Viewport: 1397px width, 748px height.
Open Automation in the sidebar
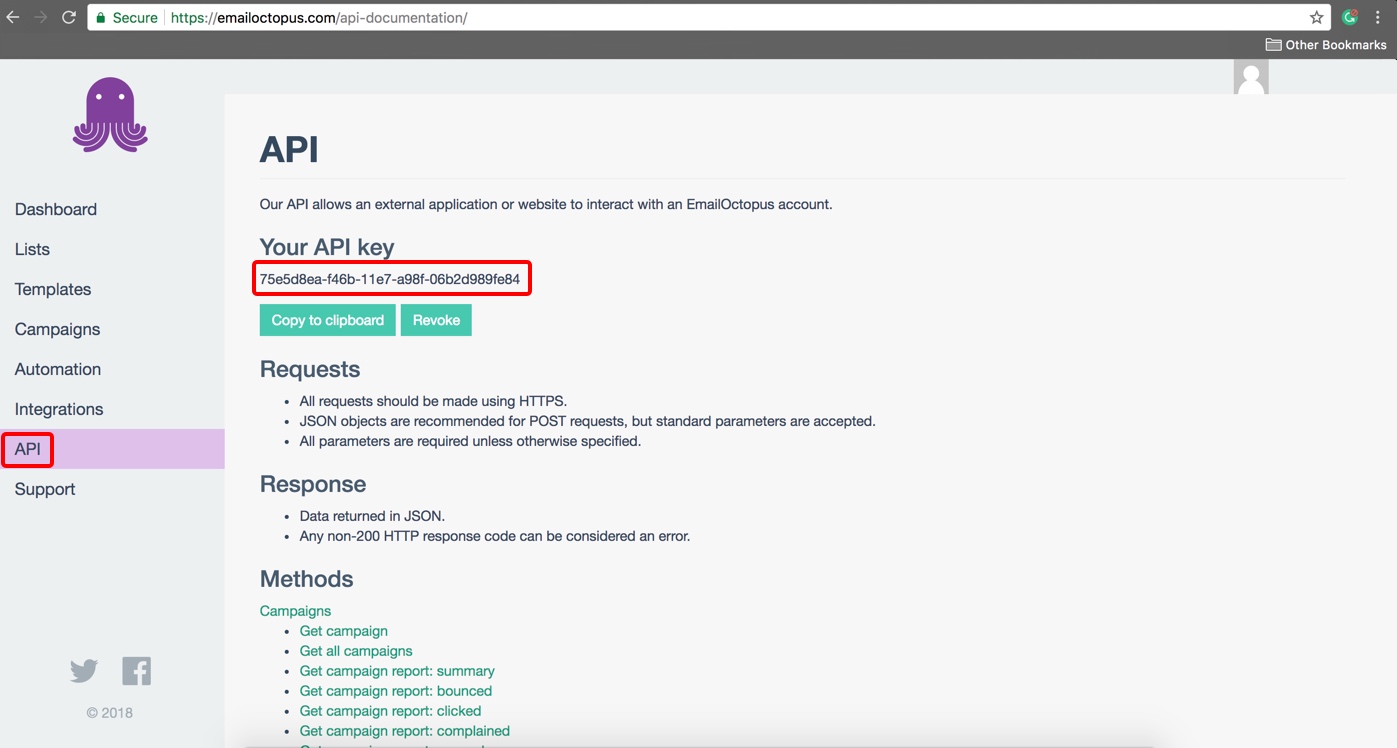58,369
